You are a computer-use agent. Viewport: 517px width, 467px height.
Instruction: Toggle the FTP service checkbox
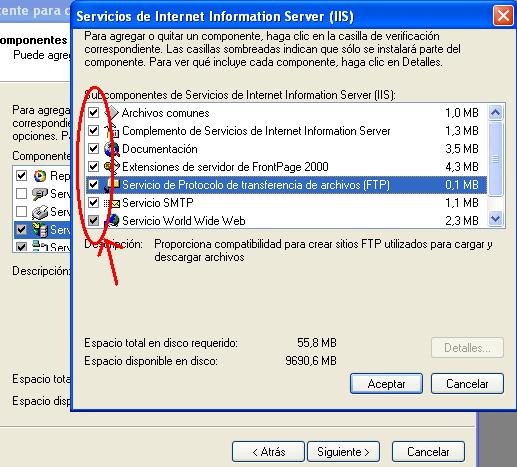[93, 185]
